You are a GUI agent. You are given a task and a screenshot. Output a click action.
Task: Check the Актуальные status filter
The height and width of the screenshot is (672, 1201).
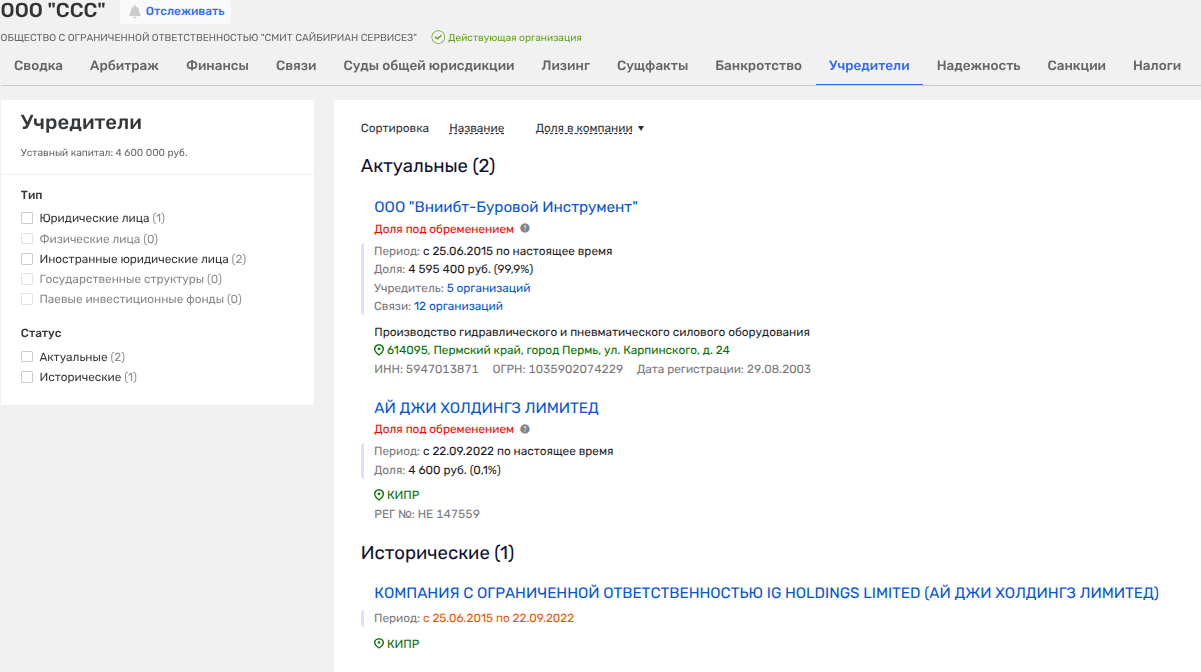[x=27, y=357]
